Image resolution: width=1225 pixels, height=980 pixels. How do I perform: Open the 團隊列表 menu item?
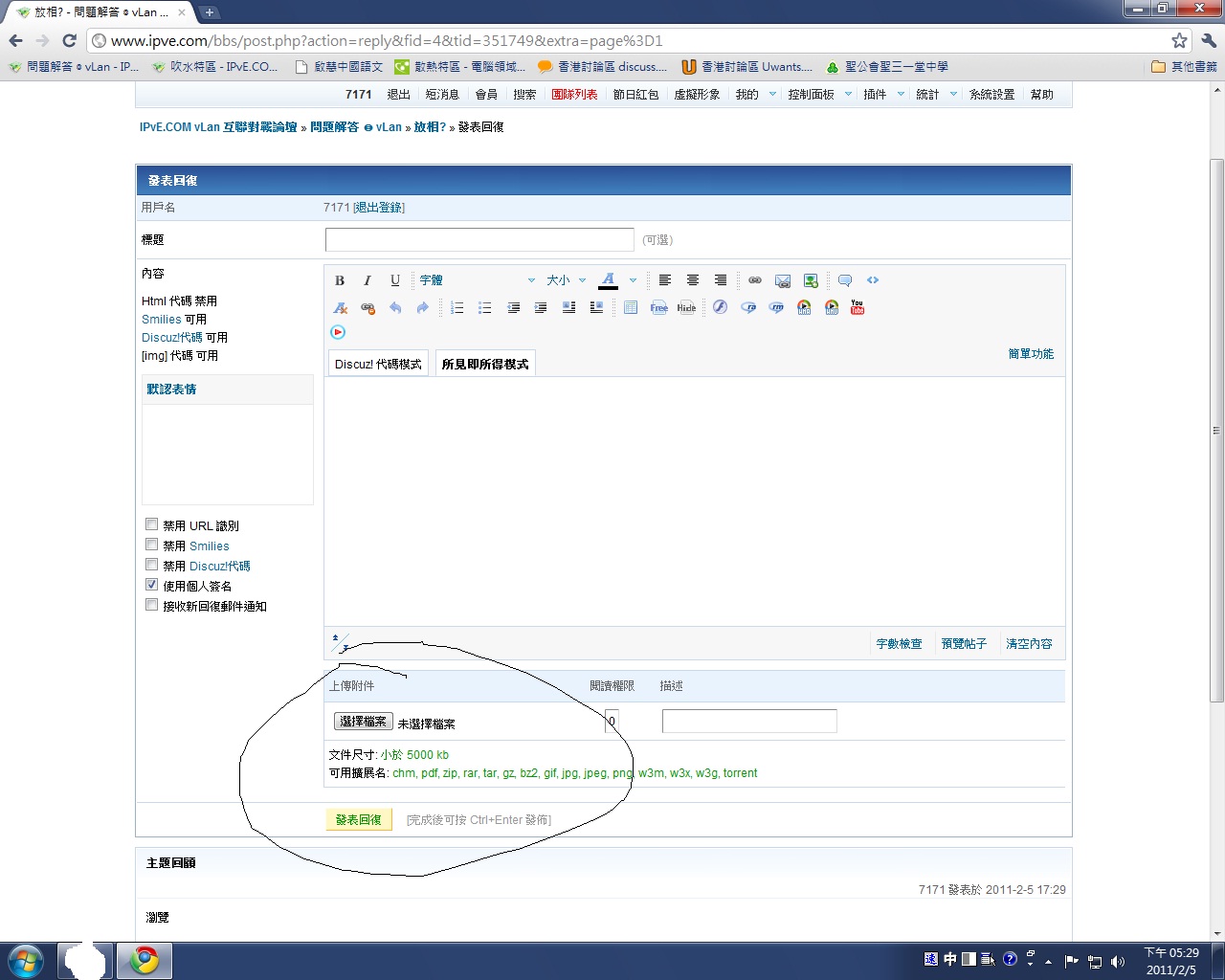pos(574,95)
